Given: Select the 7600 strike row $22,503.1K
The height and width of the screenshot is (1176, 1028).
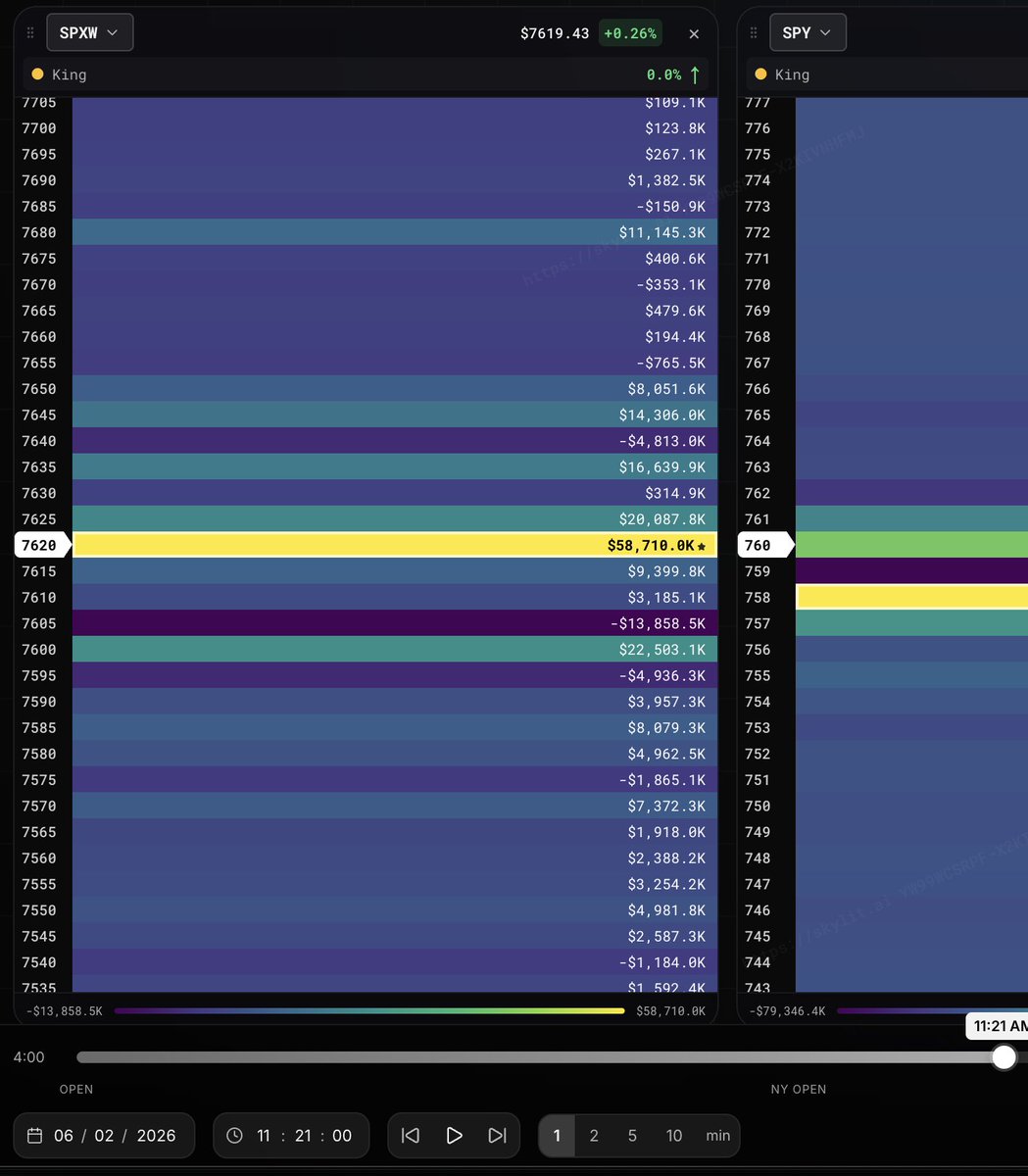Looking at the screenshot, I should tap(395, 649).
